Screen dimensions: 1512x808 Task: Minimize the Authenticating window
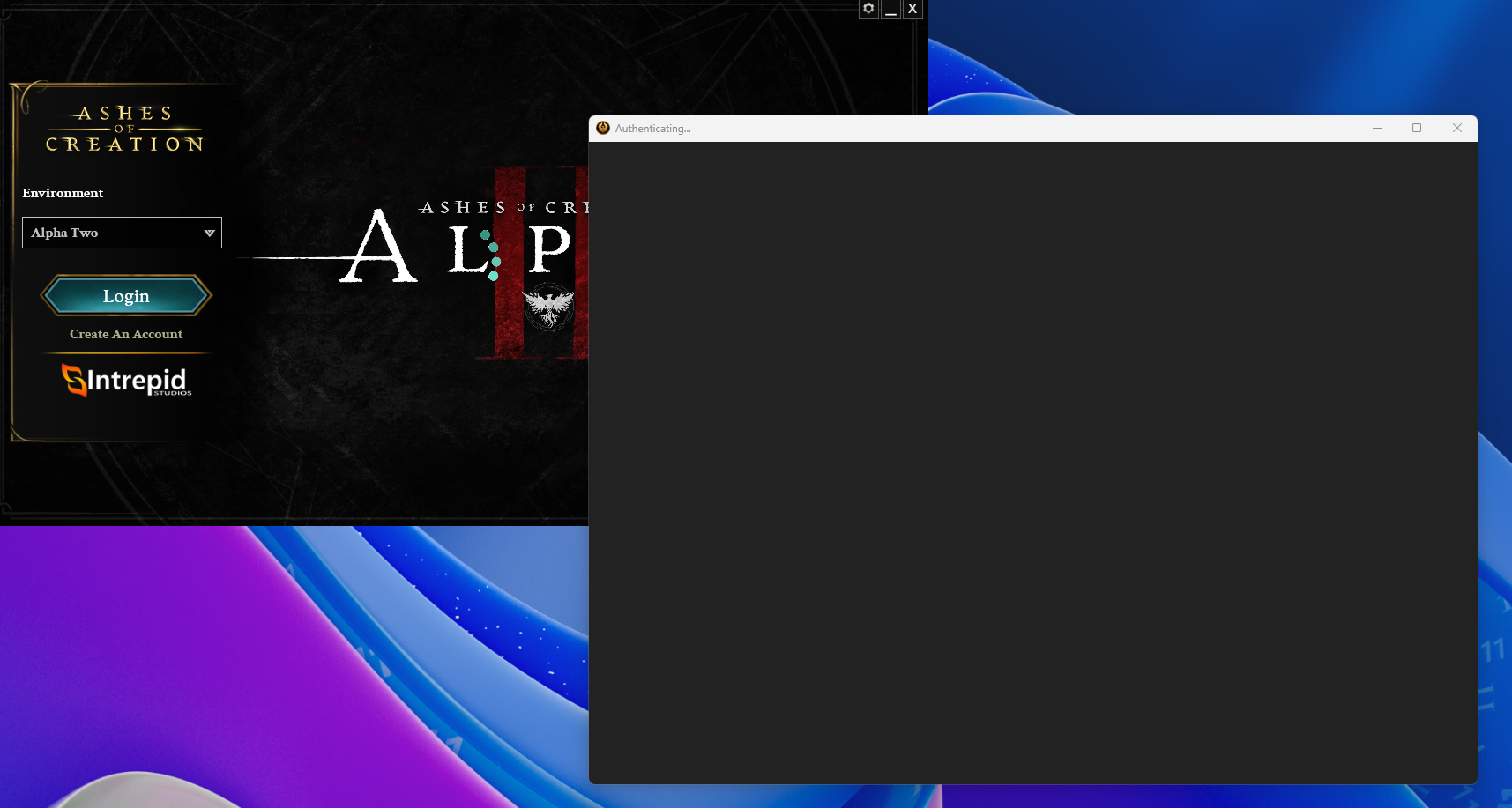point(1376,129)
